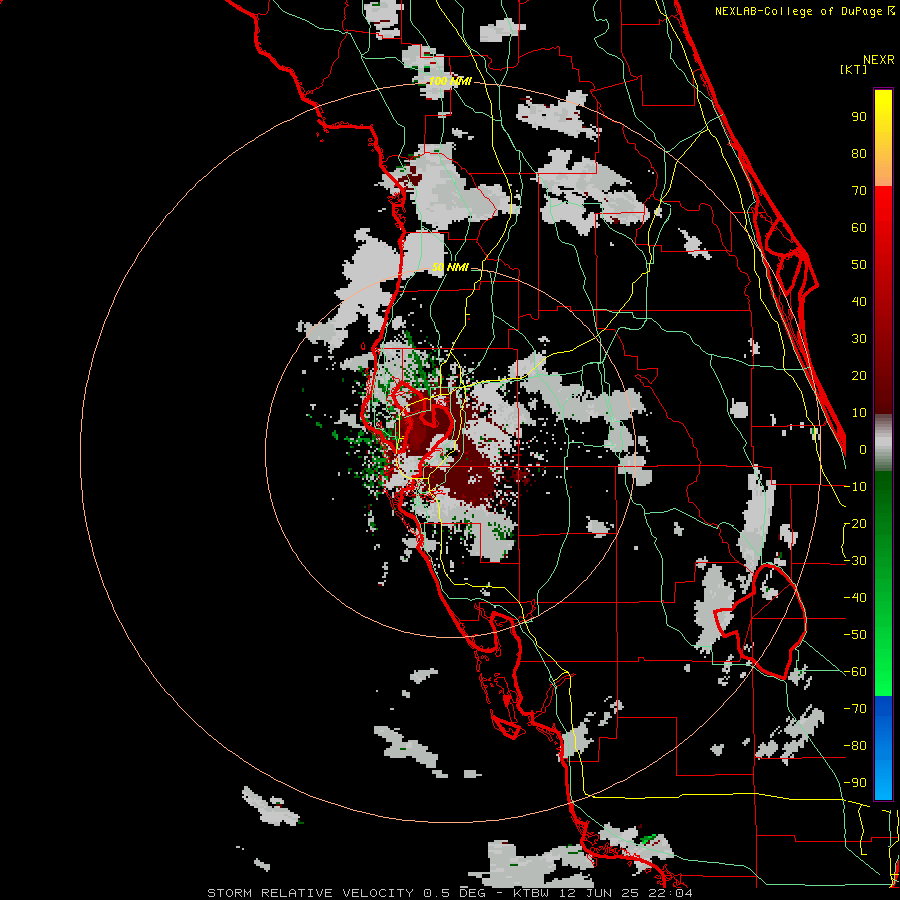Image resolution: width=900 pixels, height=900 pixels.
Task: Click the -70 value on the velocity scale
Action: (x=855, y=709)
